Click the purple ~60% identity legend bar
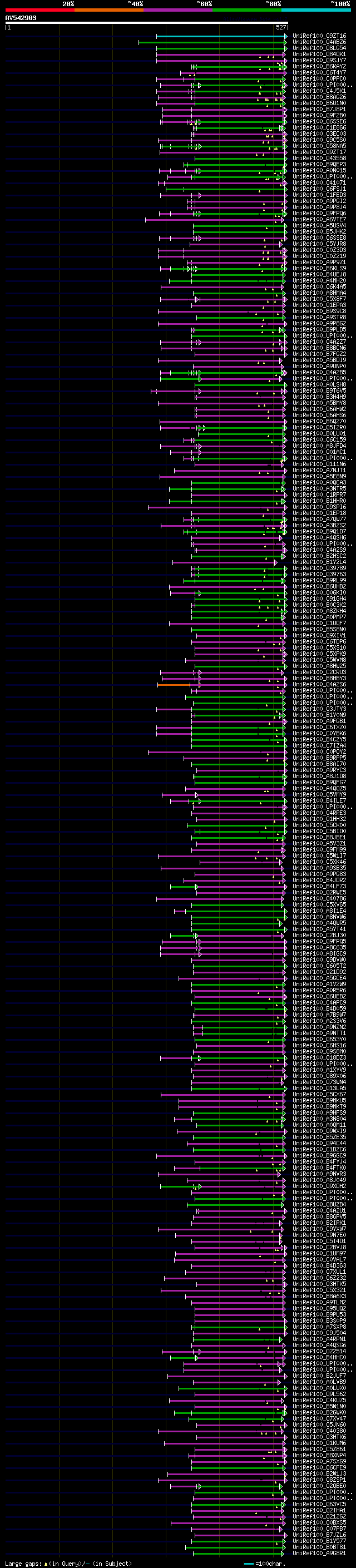The image size is (356, 1568). tap(179, 10)
